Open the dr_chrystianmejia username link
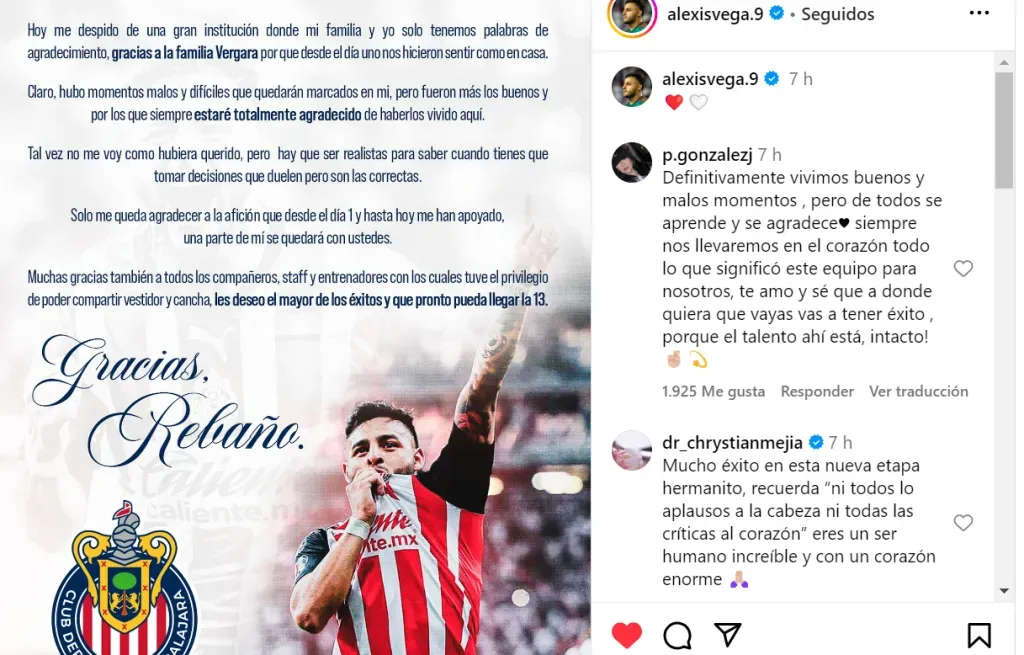The width and height of the screenshot is (1024, 655). pyautogui.click(x=732, y=443)
